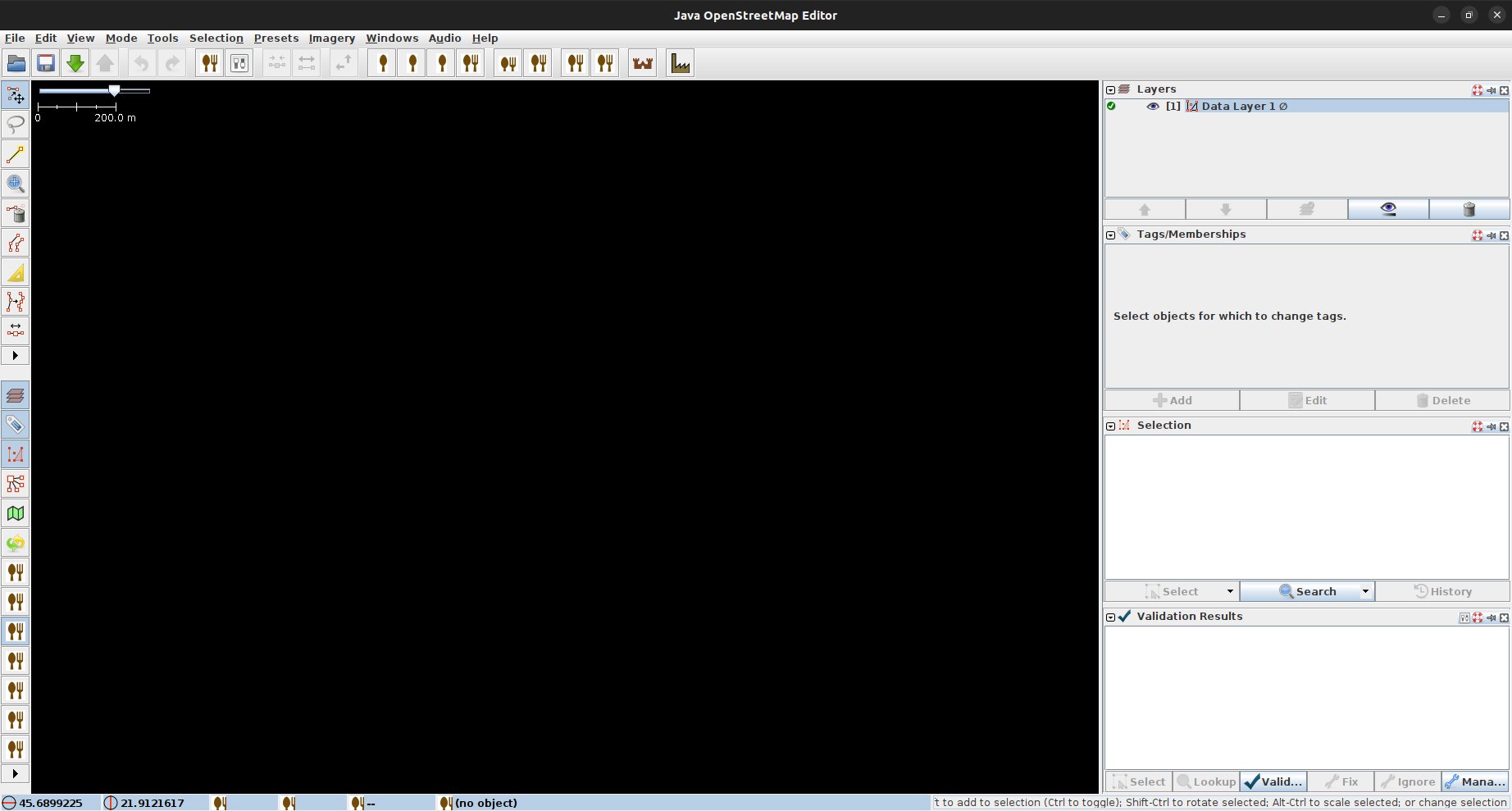
Task: Click the zoom slider handle
Action: click(115, 90)
